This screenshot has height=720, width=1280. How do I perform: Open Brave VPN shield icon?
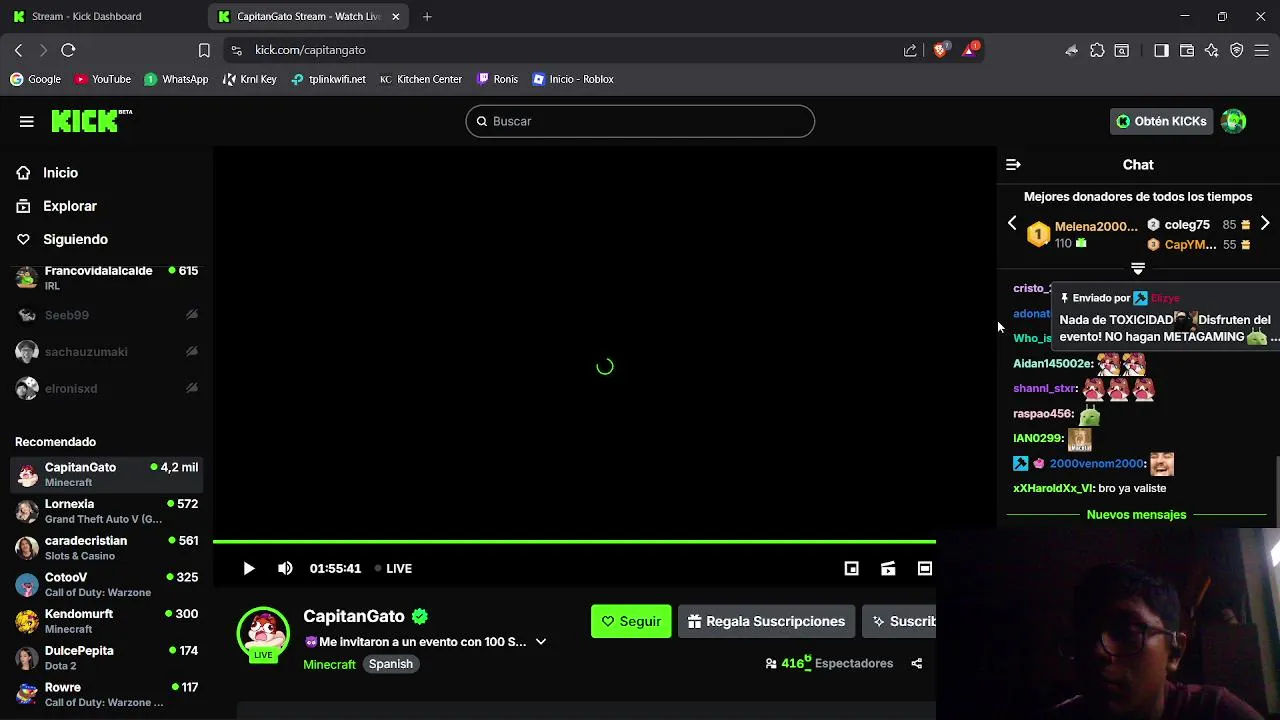[x=1237, y=50]
